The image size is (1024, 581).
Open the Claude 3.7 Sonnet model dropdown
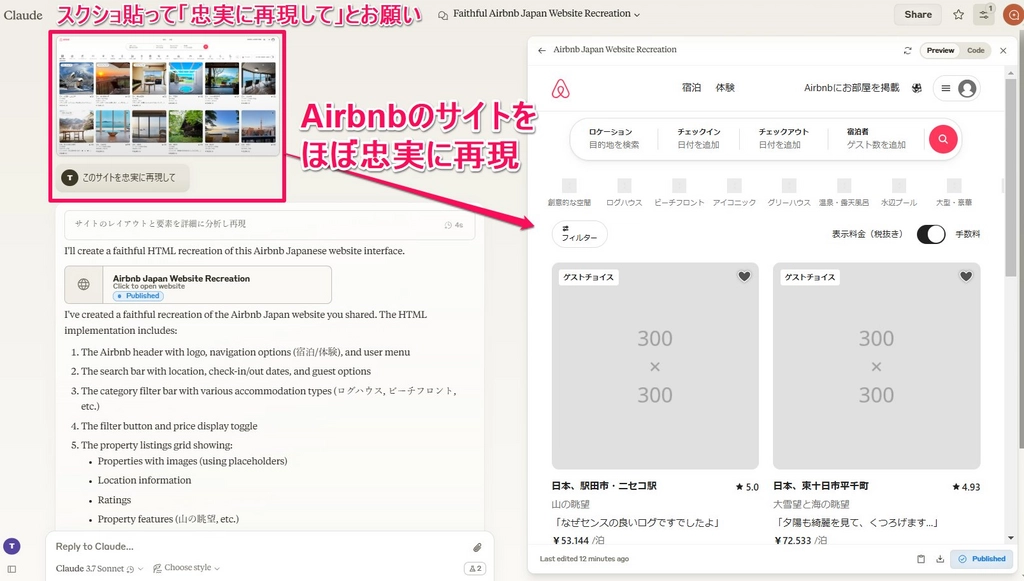(x=99, y=569)
